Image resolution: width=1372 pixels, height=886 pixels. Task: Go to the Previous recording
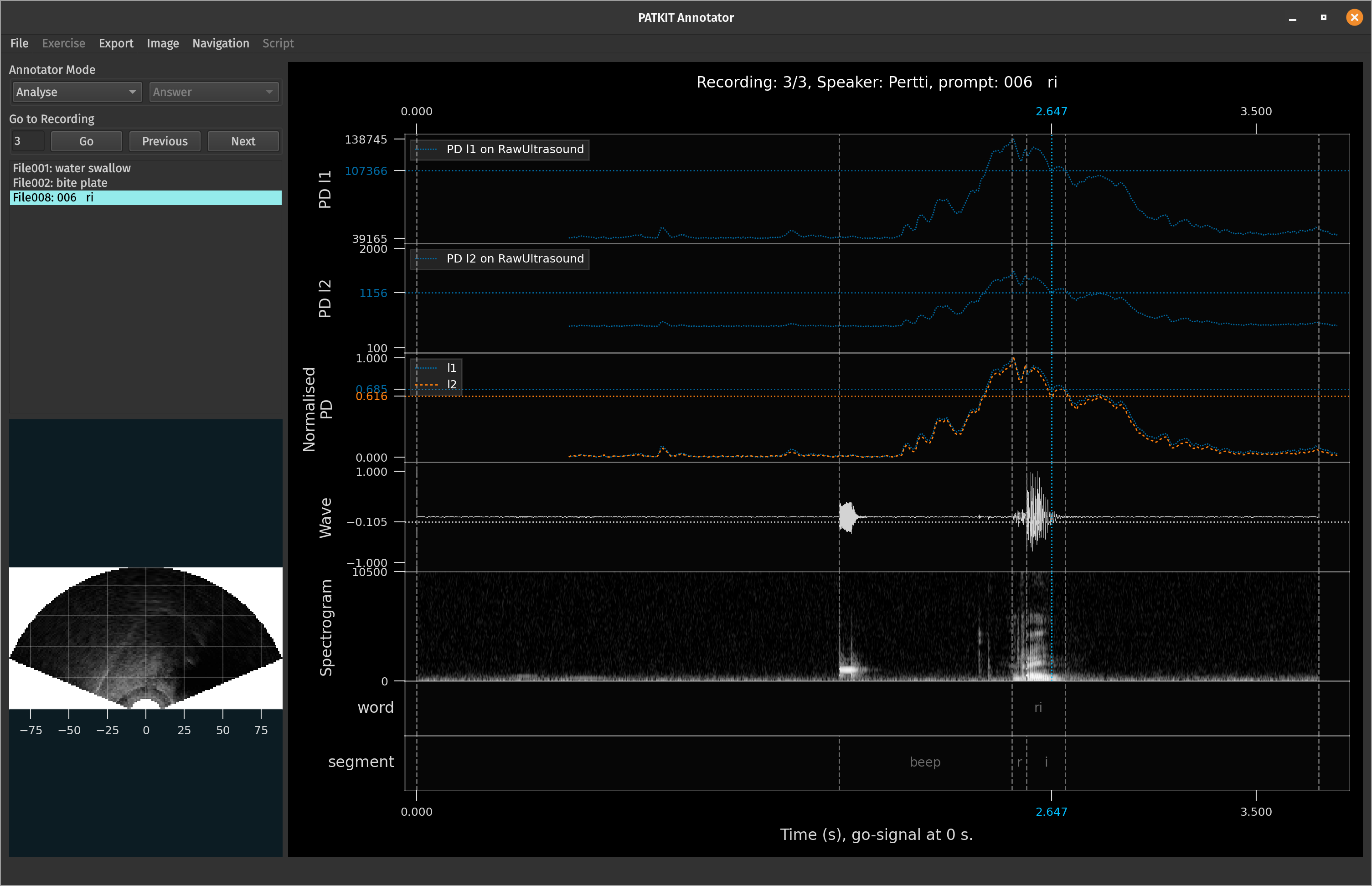pyautogui.click(x=165, y=141)
